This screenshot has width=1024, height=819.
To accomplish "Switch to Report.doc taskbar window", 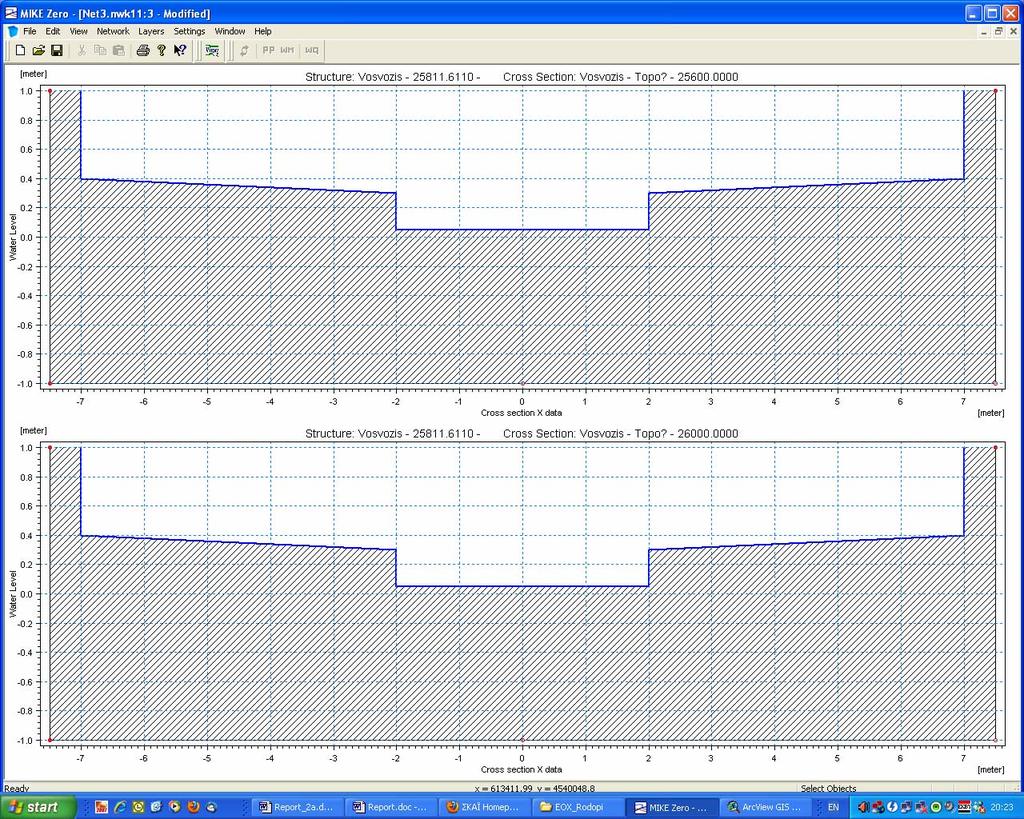I will (391, 807).
